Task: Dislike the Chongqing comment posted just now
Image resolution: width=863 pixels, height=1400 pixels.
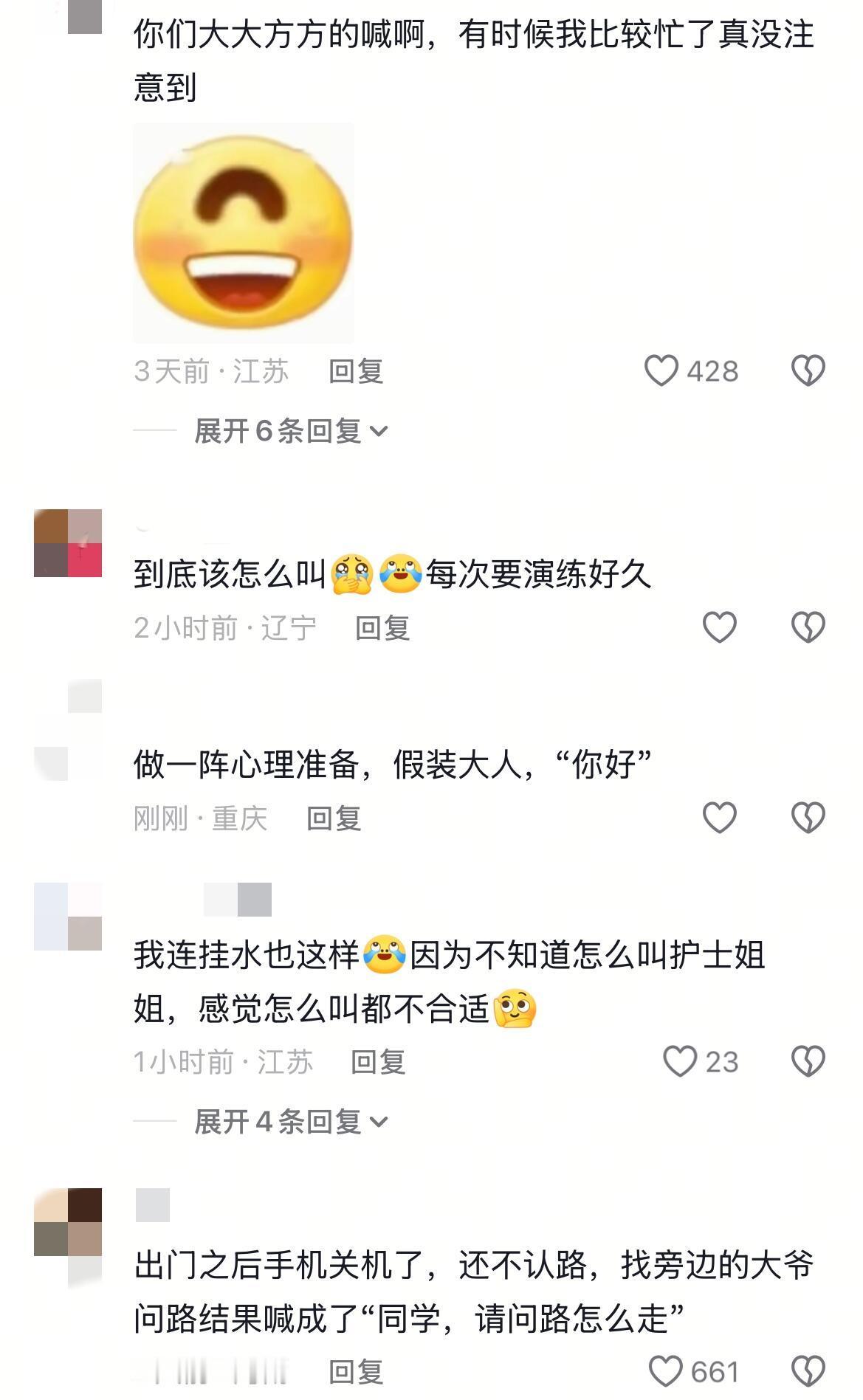Action: coord(808,818)
